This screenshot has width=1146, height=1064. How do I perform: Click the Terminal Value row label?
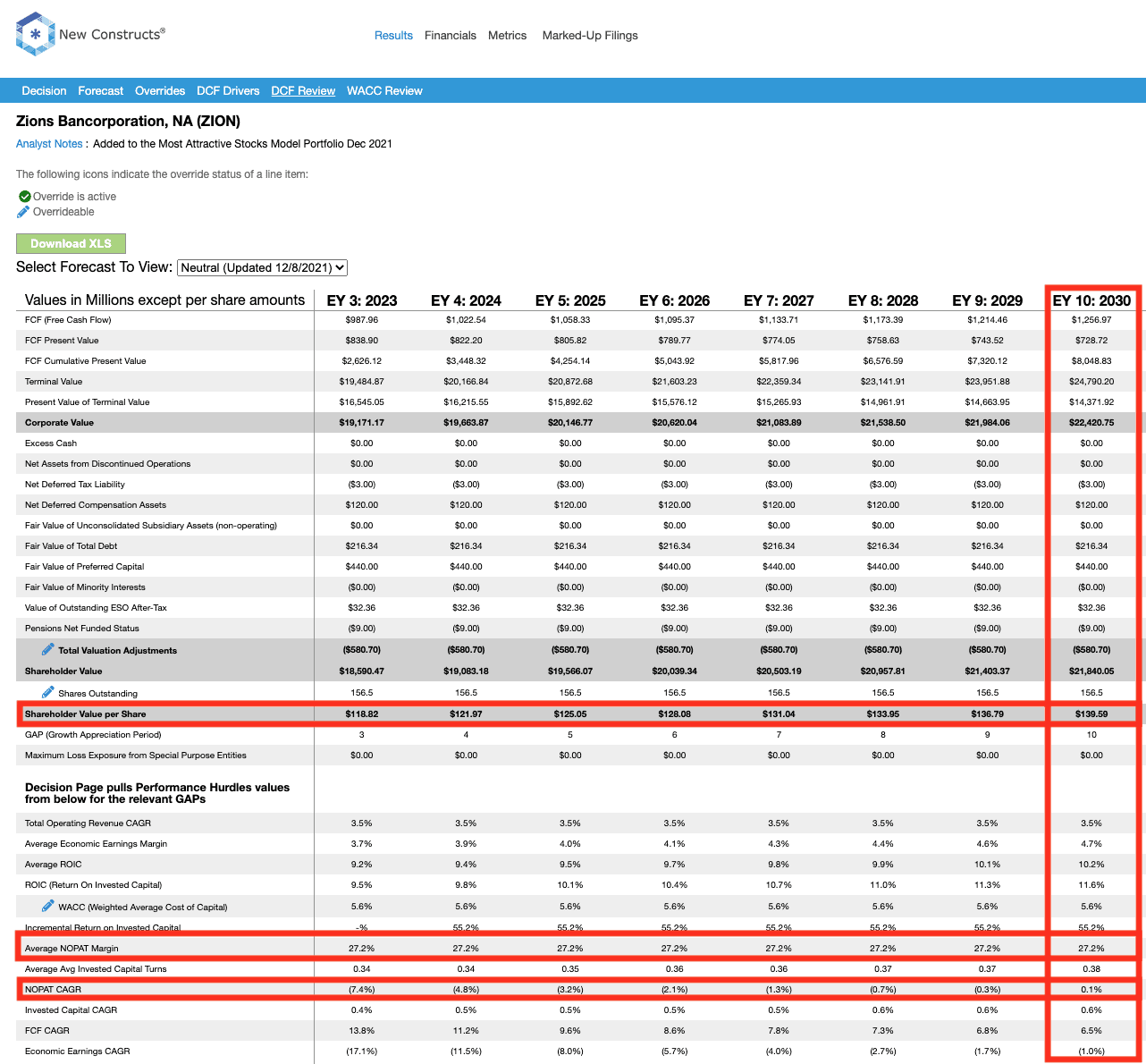pyautogui.click(x=54, y=382)
